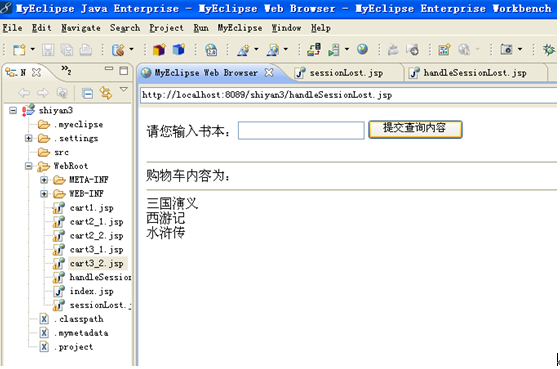This screenshot has width=560, height=369.
Task: Close the Navigator view tab
Action: pyautogui.click(x=36, y=73)
